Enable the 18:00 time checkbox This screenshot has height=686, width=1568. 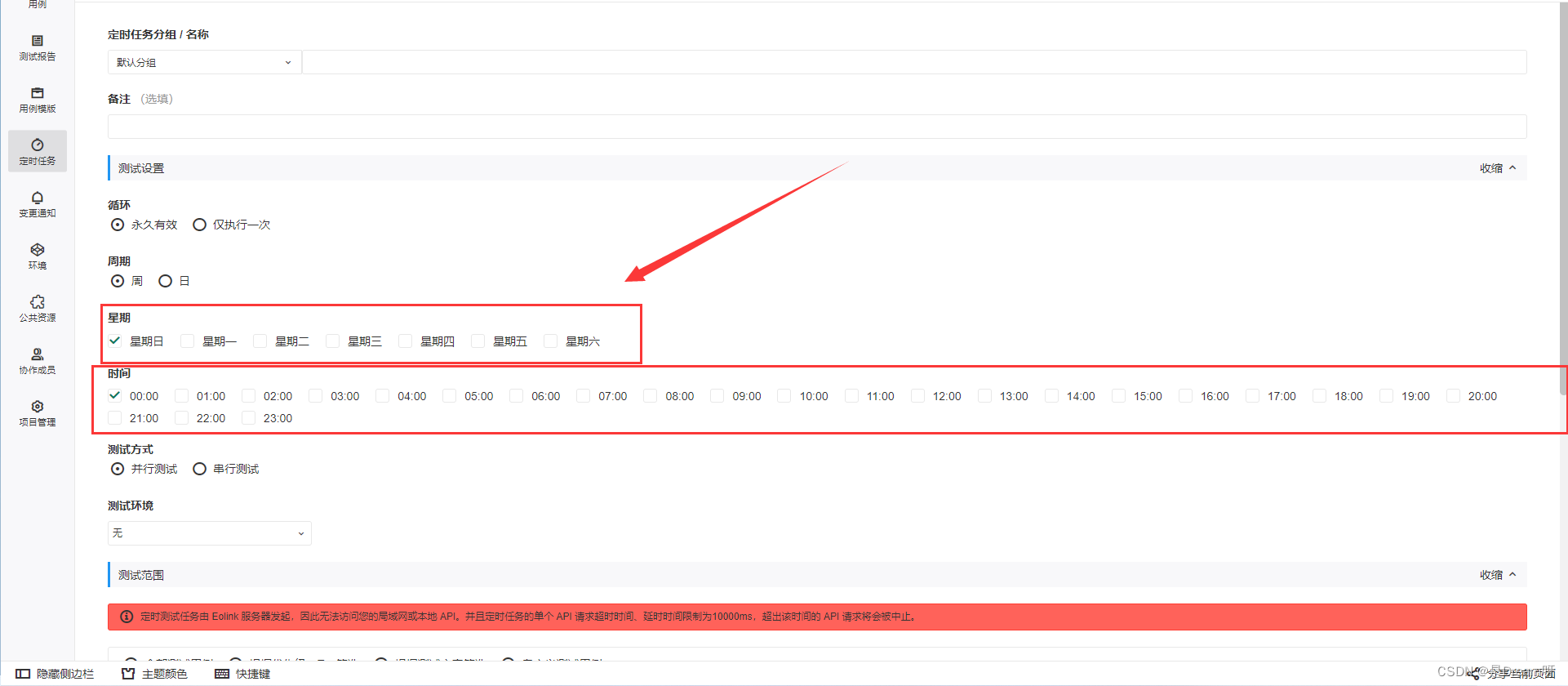(x=1320, y=395)
